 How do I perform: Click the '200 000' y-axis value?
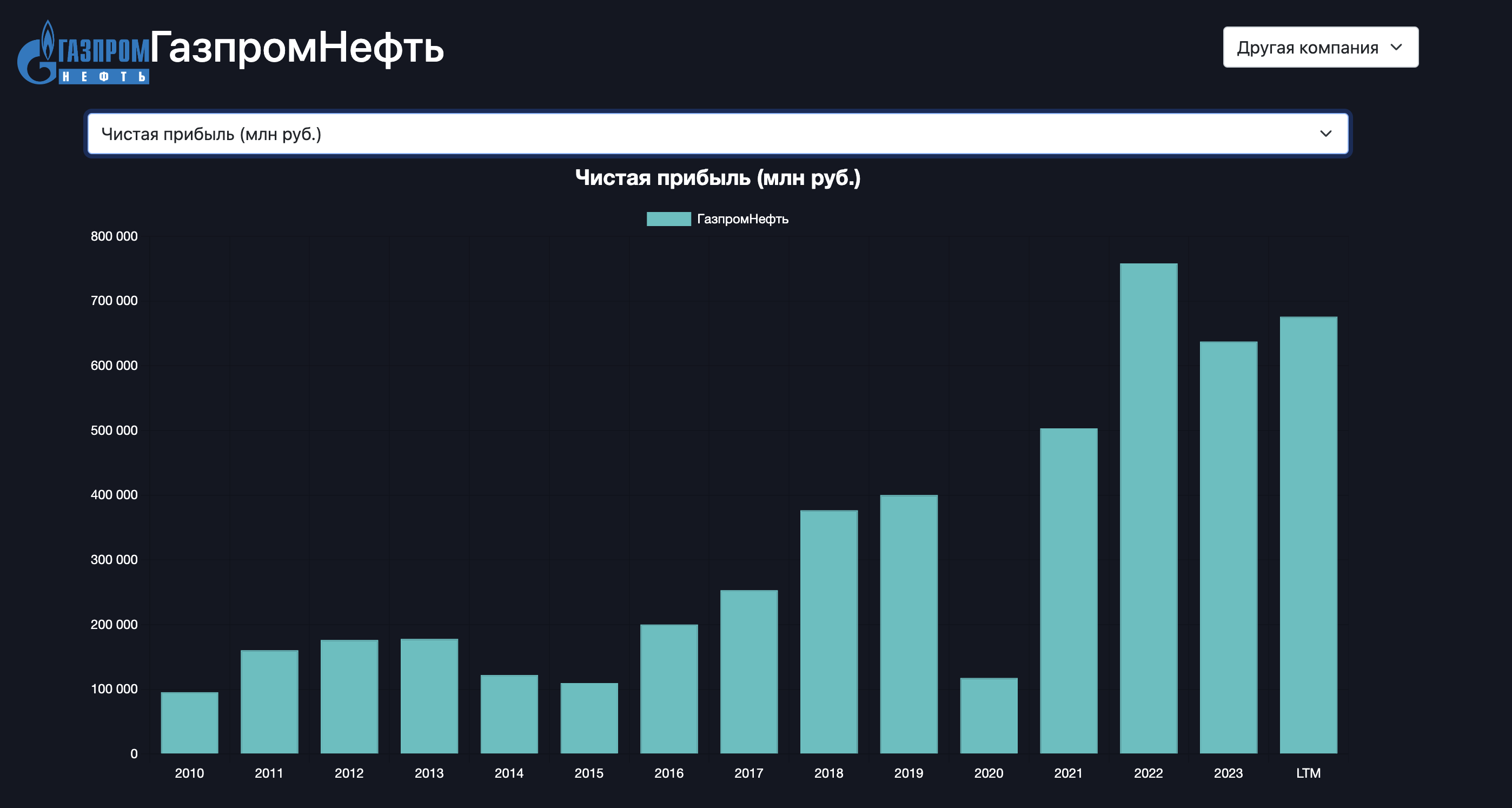(114, 624)
